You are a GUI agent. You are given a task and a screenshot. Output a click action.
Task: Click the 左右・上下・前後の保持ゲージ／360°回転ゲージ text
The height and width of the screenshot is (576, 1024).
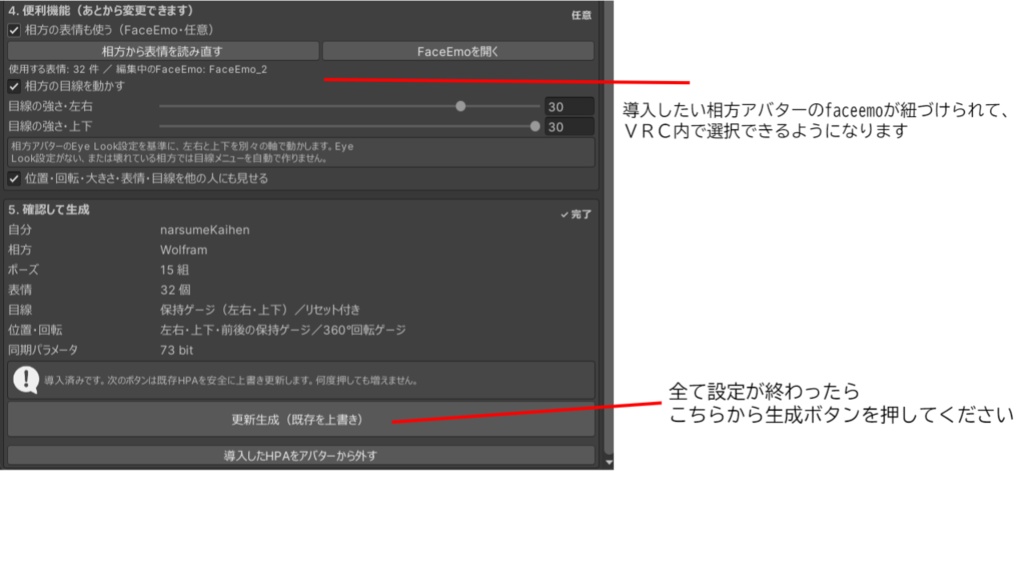[x=283, y=330]
